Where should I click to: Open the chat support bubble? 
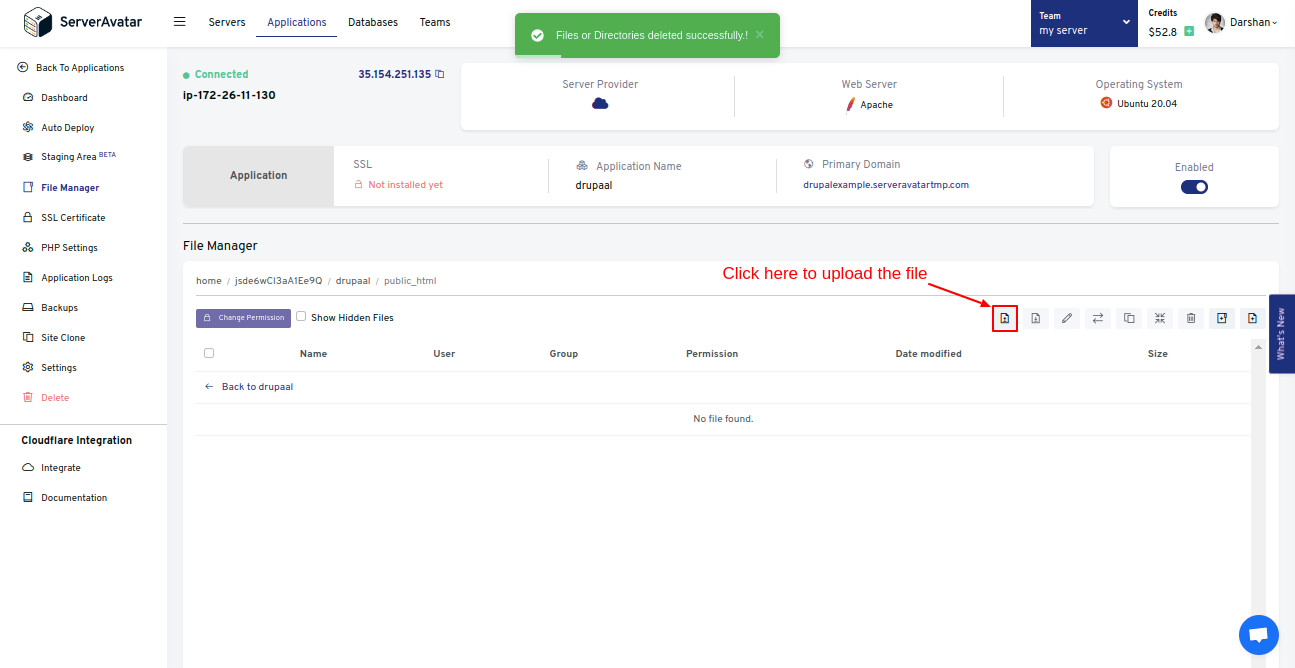coord(1259,635)
